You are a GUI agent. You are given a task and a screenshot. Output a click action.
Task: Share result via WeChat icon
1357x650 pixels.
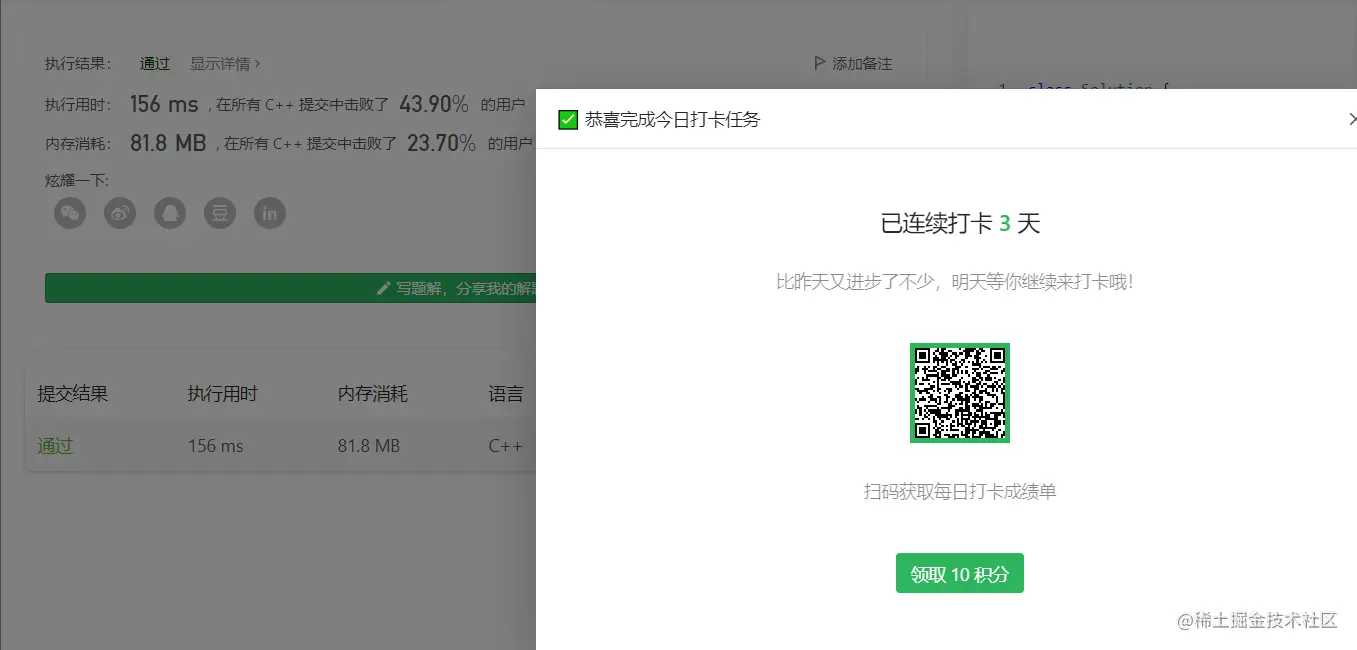point(70,213)
